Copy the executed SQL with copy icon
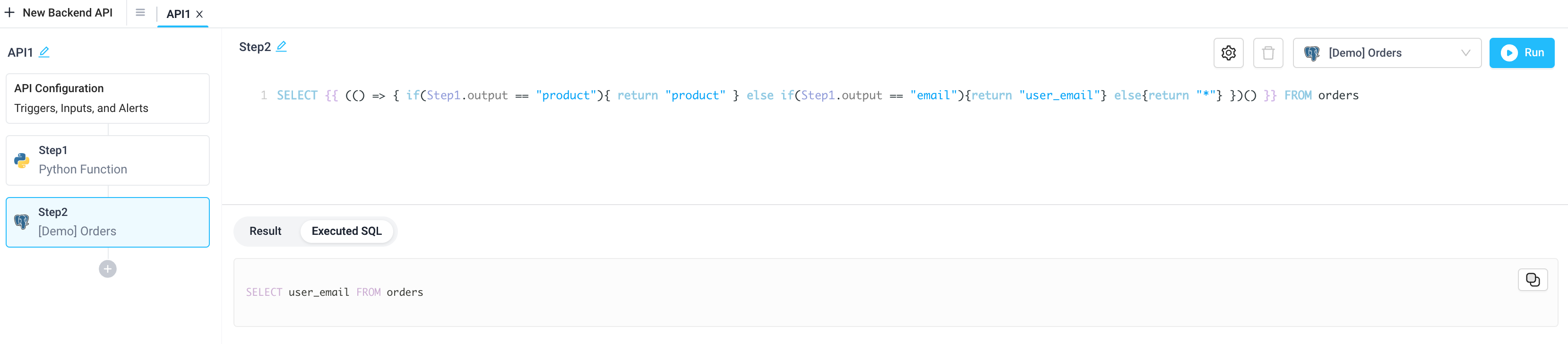The image size is (1568, 344). 1532,279
